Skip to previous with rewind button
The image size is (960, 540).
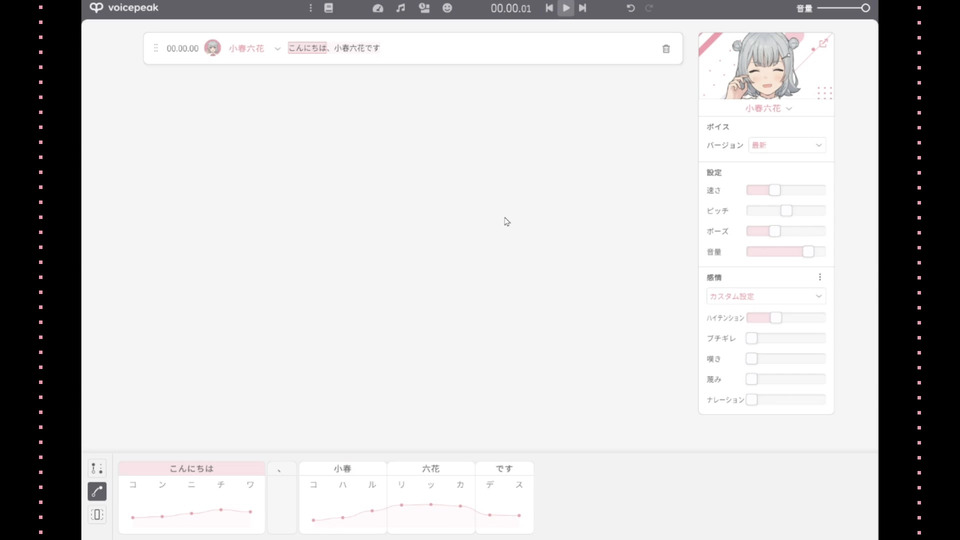click(x=549, y=8)
